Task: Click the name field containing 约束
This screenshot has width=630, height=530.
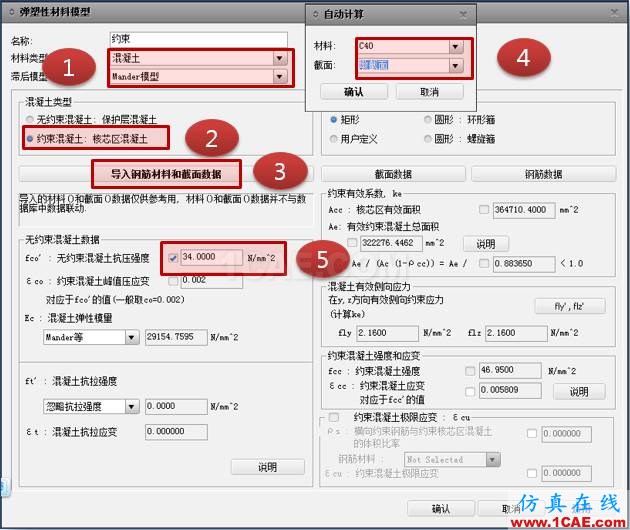Action: click(198, 39)
